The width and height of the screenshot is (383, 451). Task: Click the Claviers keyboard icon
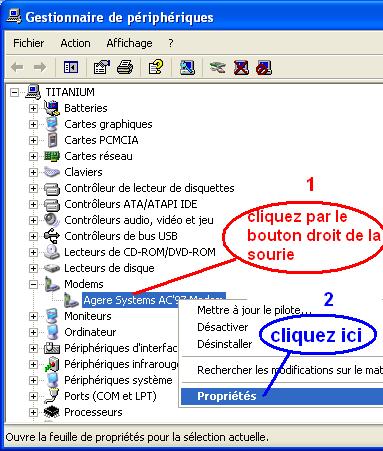[x=52, y=172]
